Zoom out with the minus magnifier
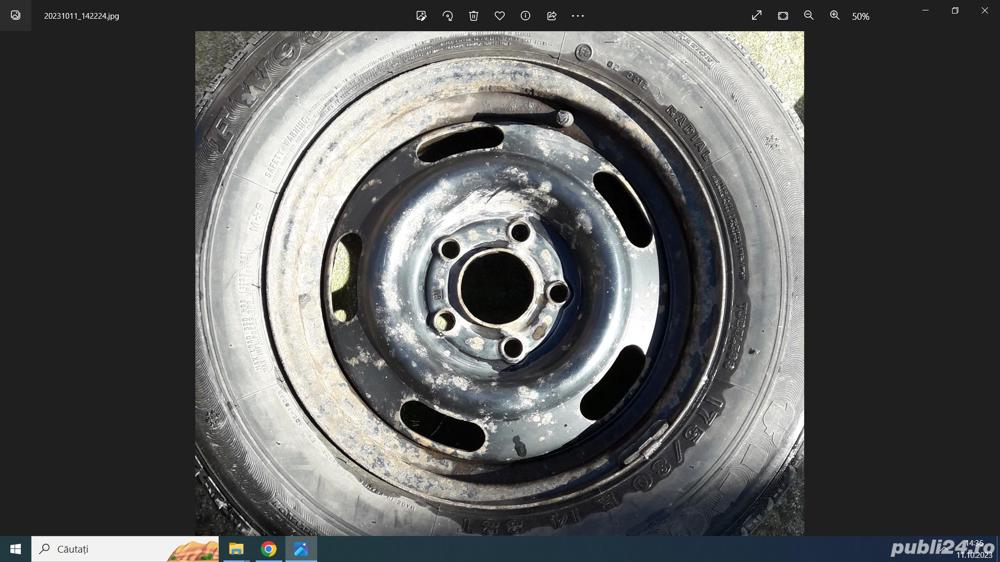Image resolution: width=1000 pixels, height=562 pixels. [x=808, y=16]
